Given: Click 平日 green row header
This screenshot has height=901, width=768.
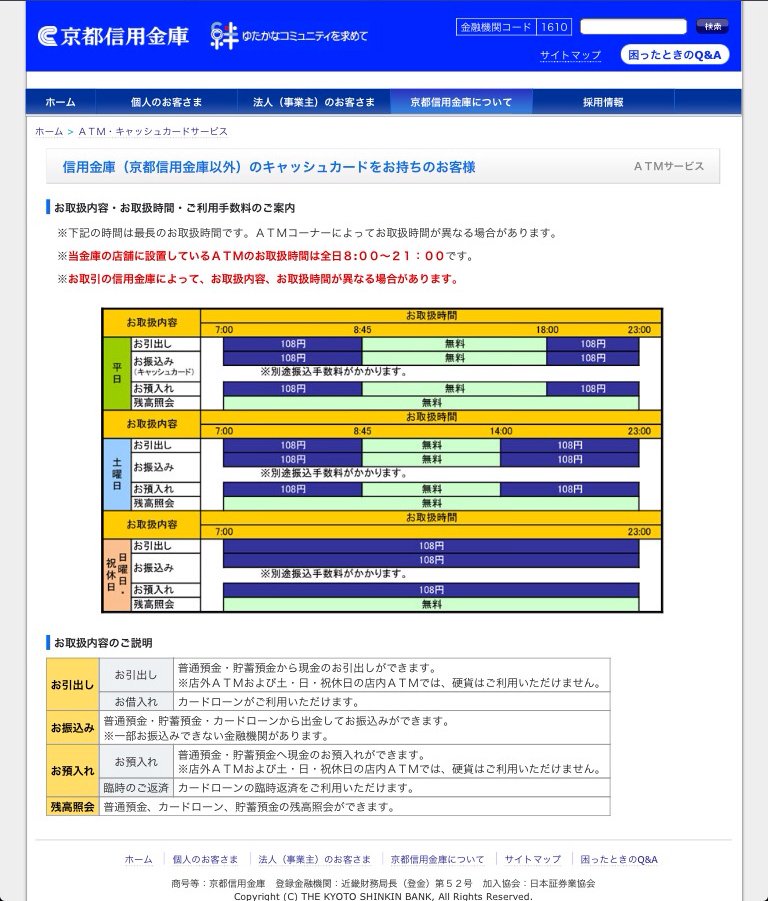Looking at the screenshot, I should coord(117,374).
